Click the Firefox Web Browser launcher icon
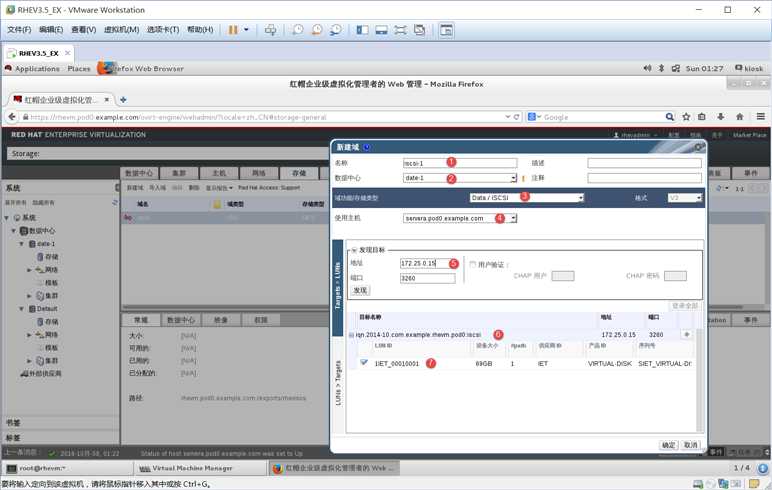This screenshot has height=490, width=772. pyautogui.click(x=105, y=68)
